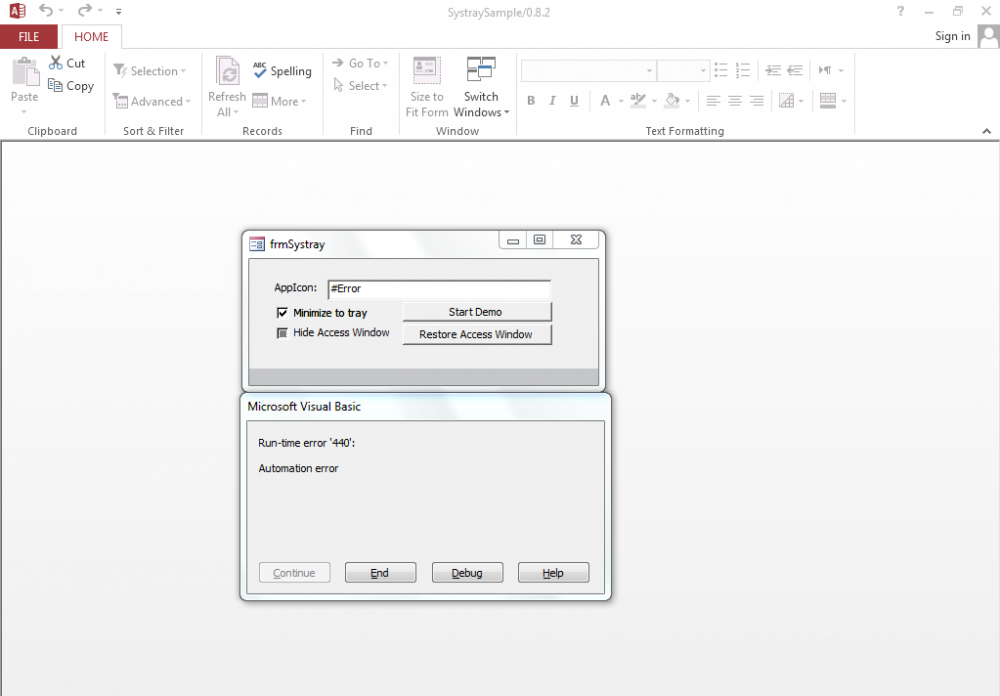Expand the Paste options arrow
This screenshot has width=1000, height=696.
(24, 112)
